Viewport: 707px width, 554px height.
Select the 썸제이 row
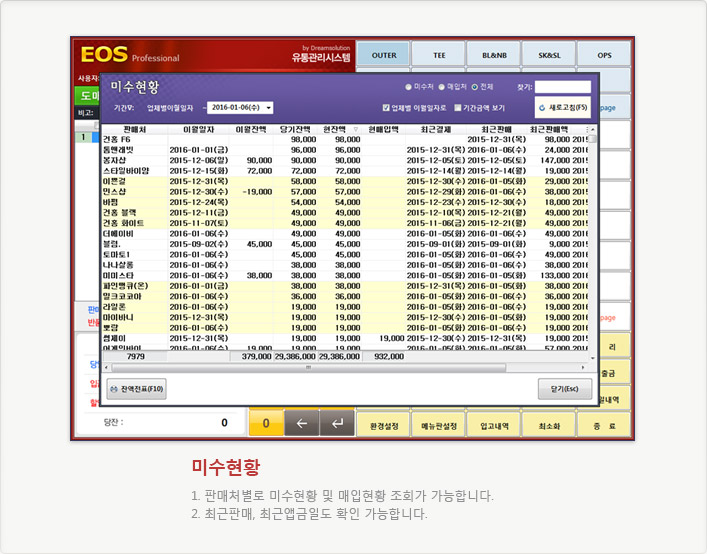click(345, 339)
